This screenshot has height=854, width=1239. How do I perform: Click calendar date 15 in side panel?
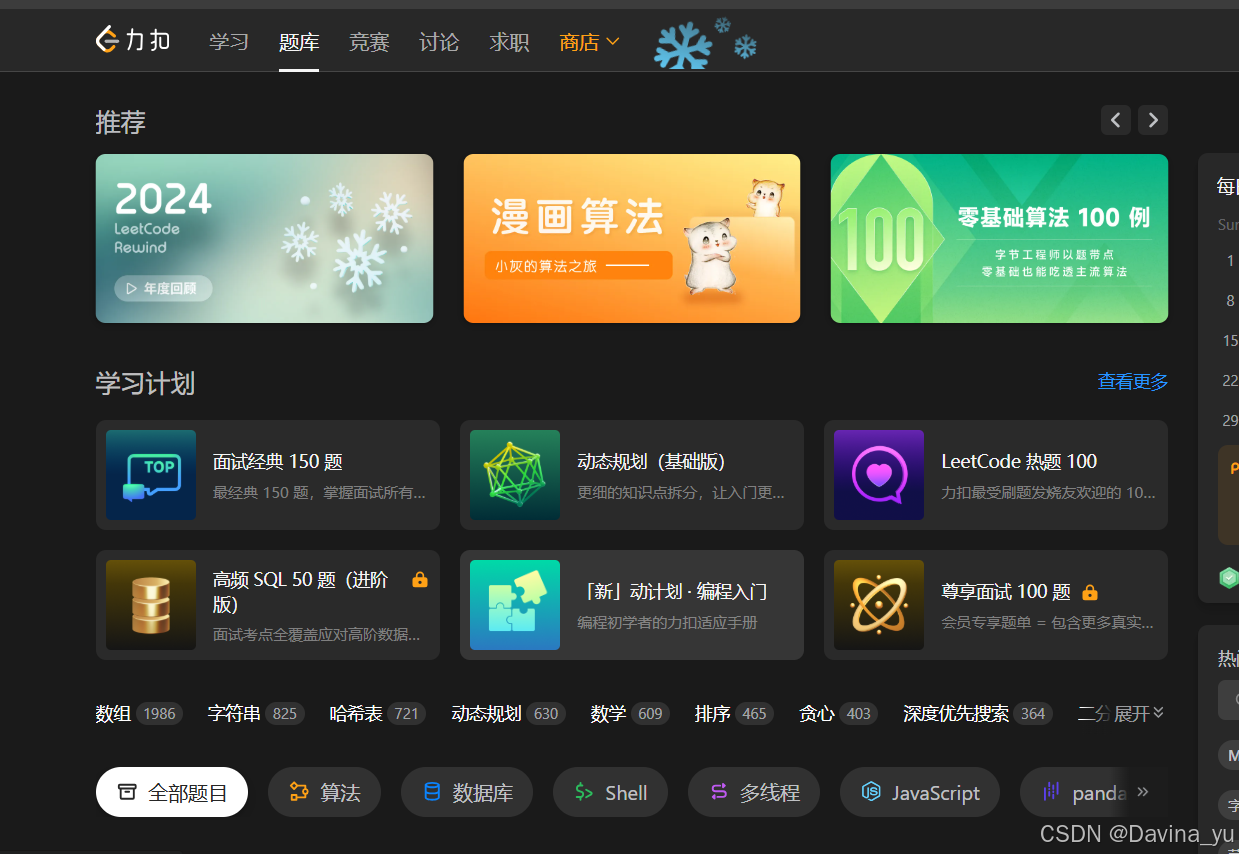click(1230, 340)
